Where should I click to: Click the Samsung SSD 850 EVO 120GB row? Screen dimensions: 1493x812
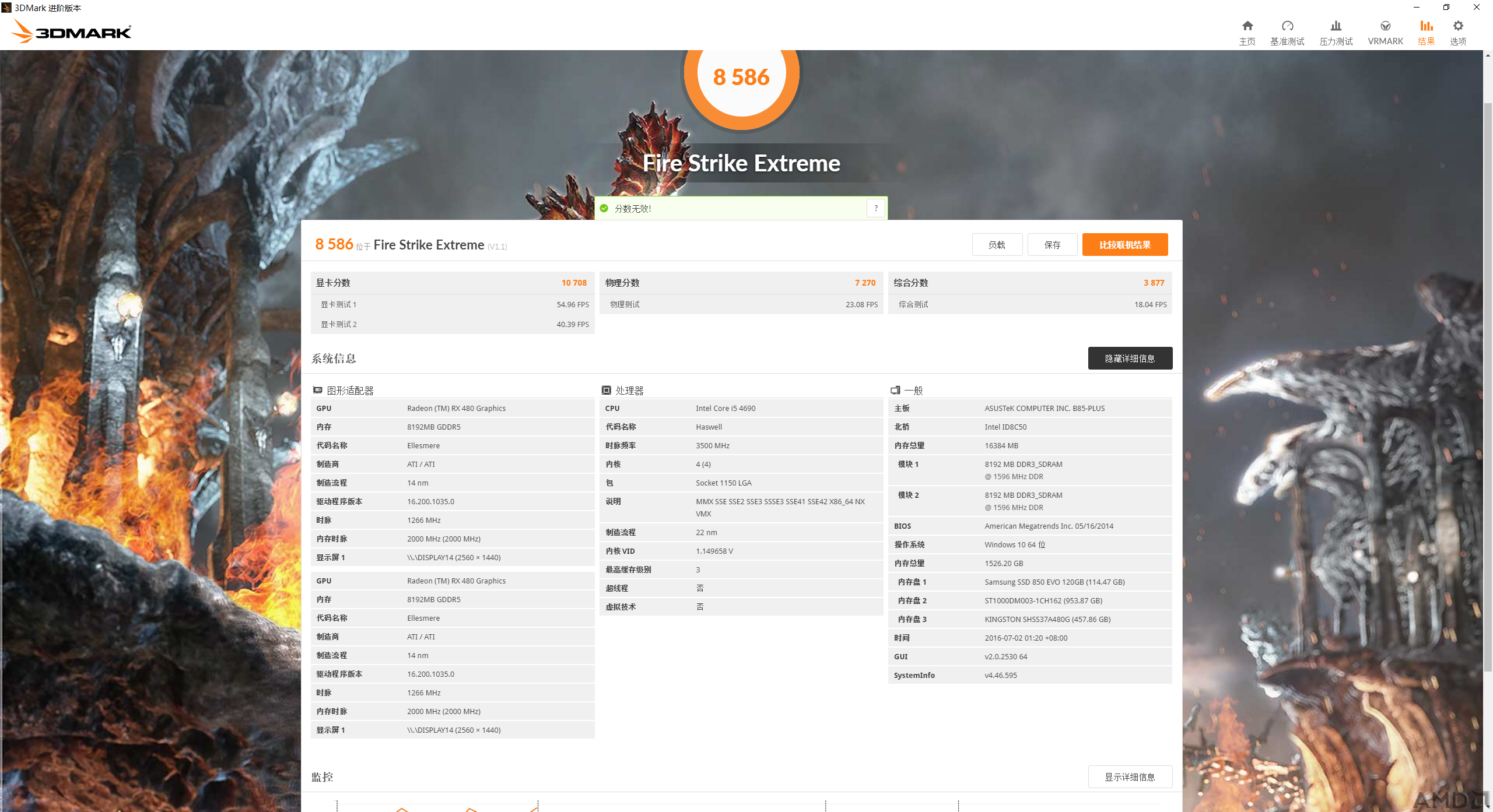1030,582
